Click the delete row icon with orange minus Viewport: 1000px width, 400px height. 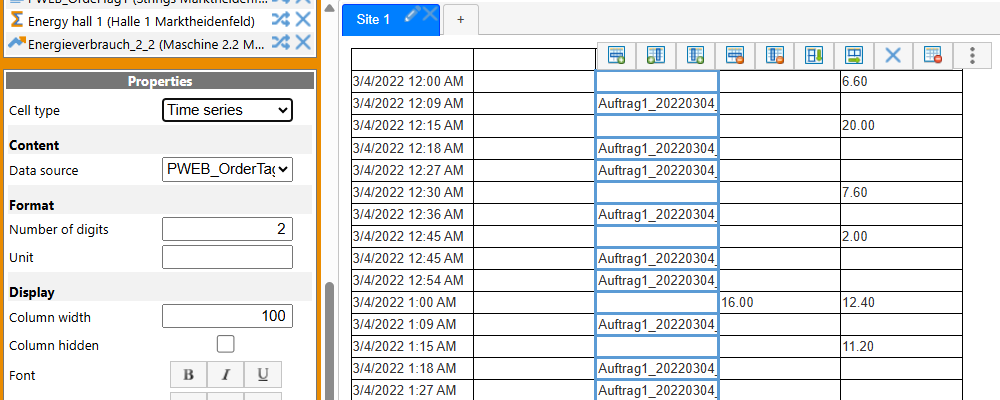(735, 56)
